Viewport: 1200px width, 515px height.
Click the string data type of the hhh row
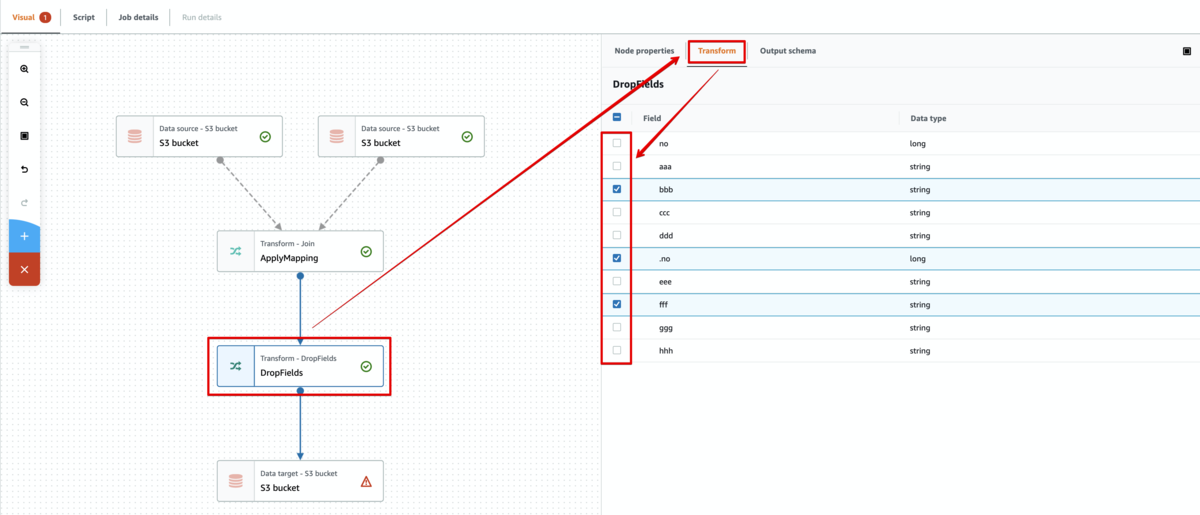click(920, 351)
